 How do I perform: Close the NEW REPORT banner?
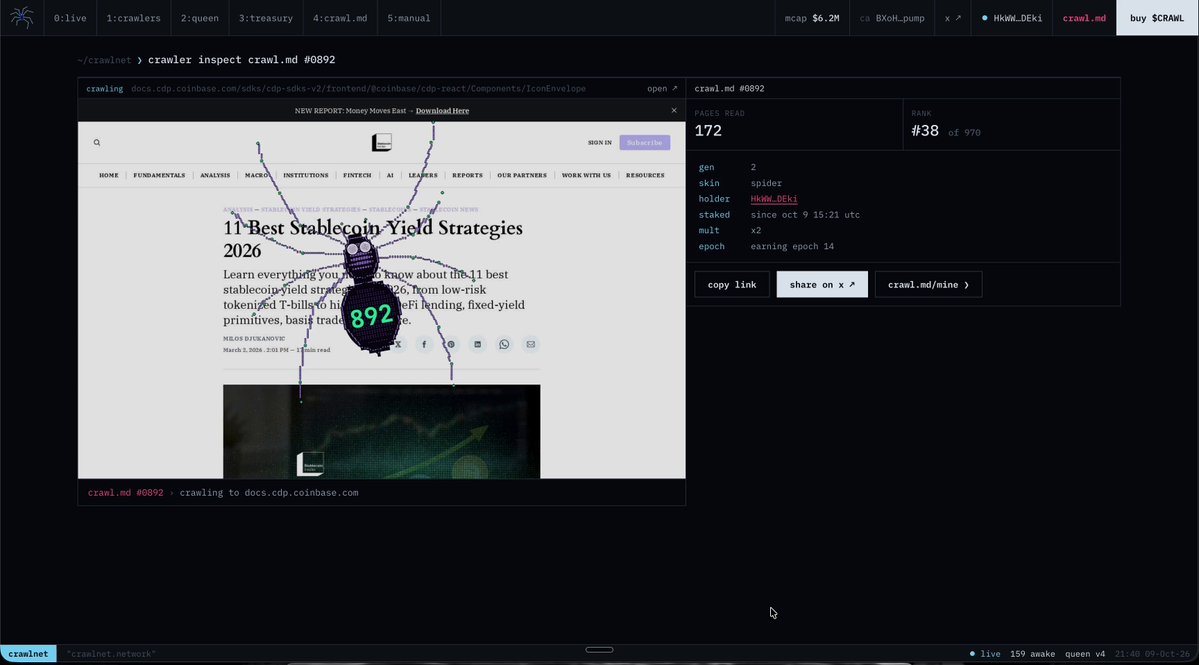click(674, 110)
